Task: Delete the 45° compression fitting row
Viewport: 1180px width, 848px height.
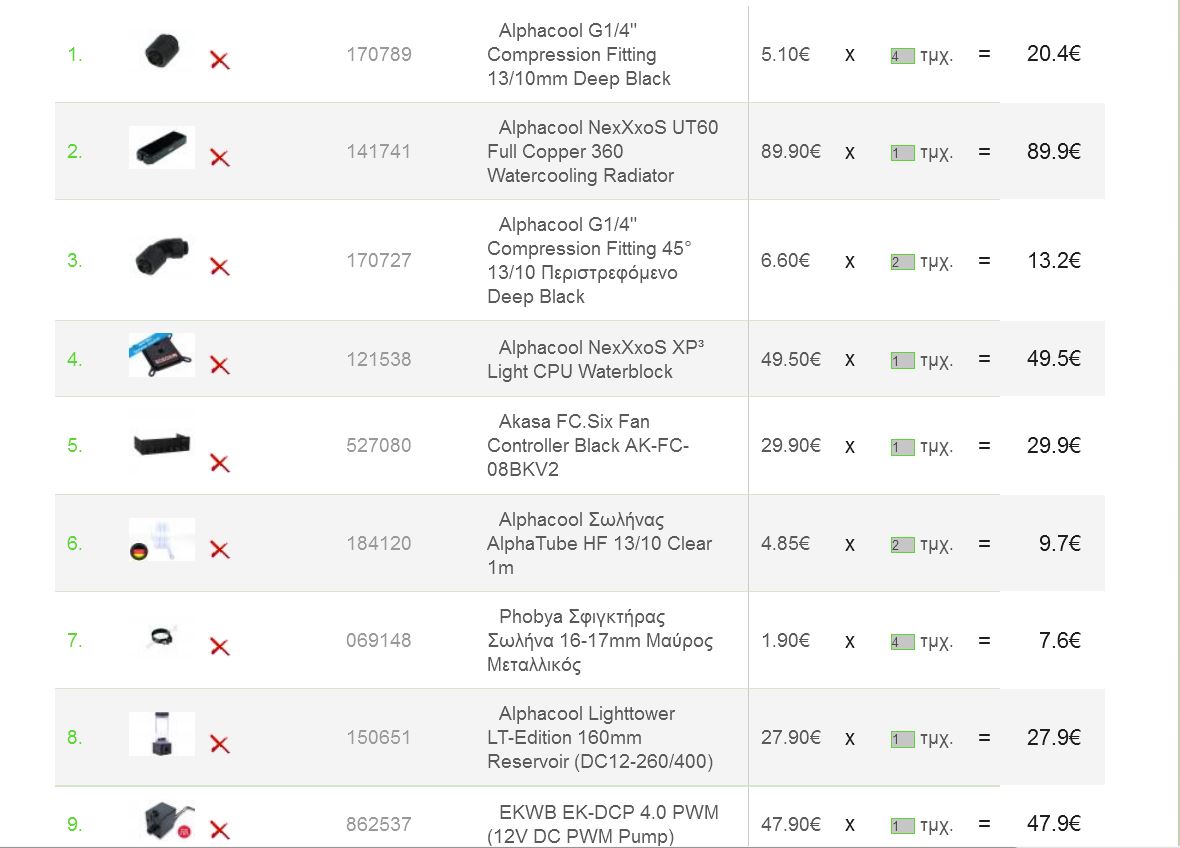Action: tap(220, 266)
